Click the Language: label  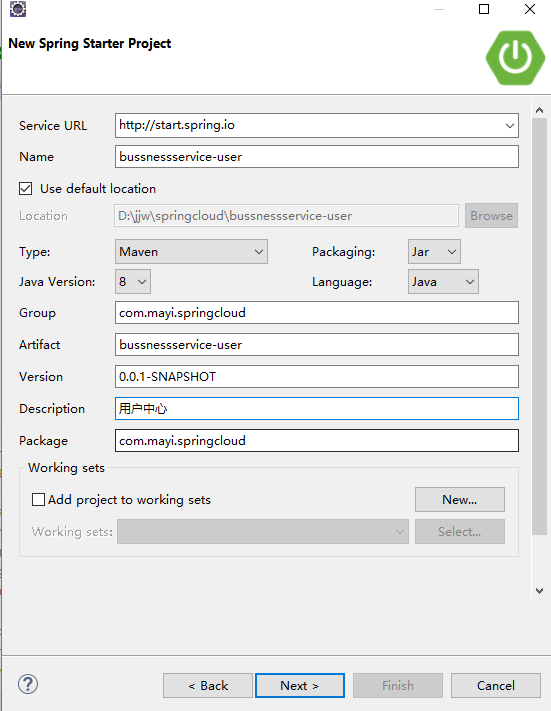(x=342, y=282)
